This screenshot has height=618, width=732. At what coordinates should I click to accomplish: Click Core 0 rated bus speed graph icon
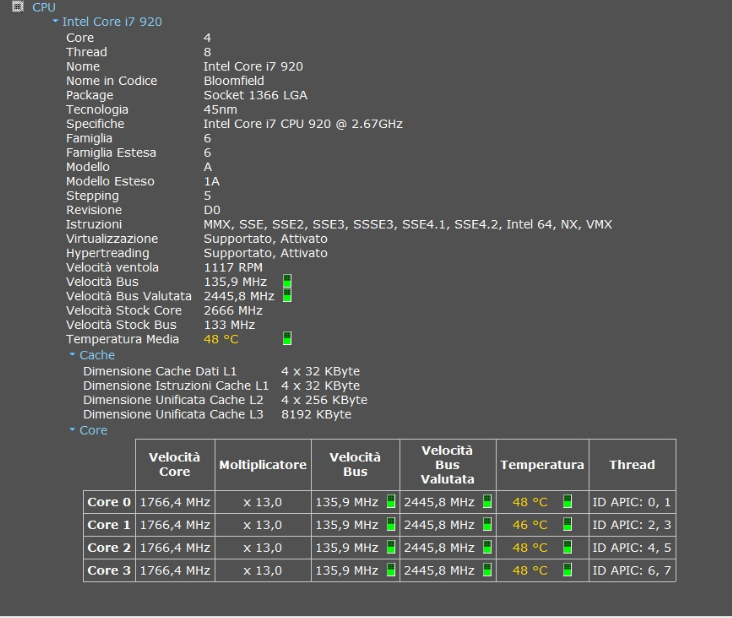tap(487, 502)
